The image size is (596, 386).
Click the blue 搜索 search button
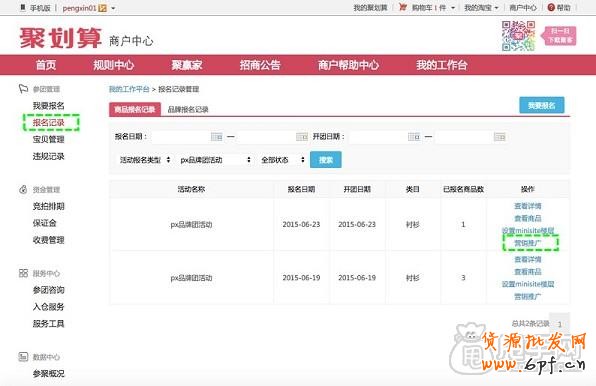(326, 160)
